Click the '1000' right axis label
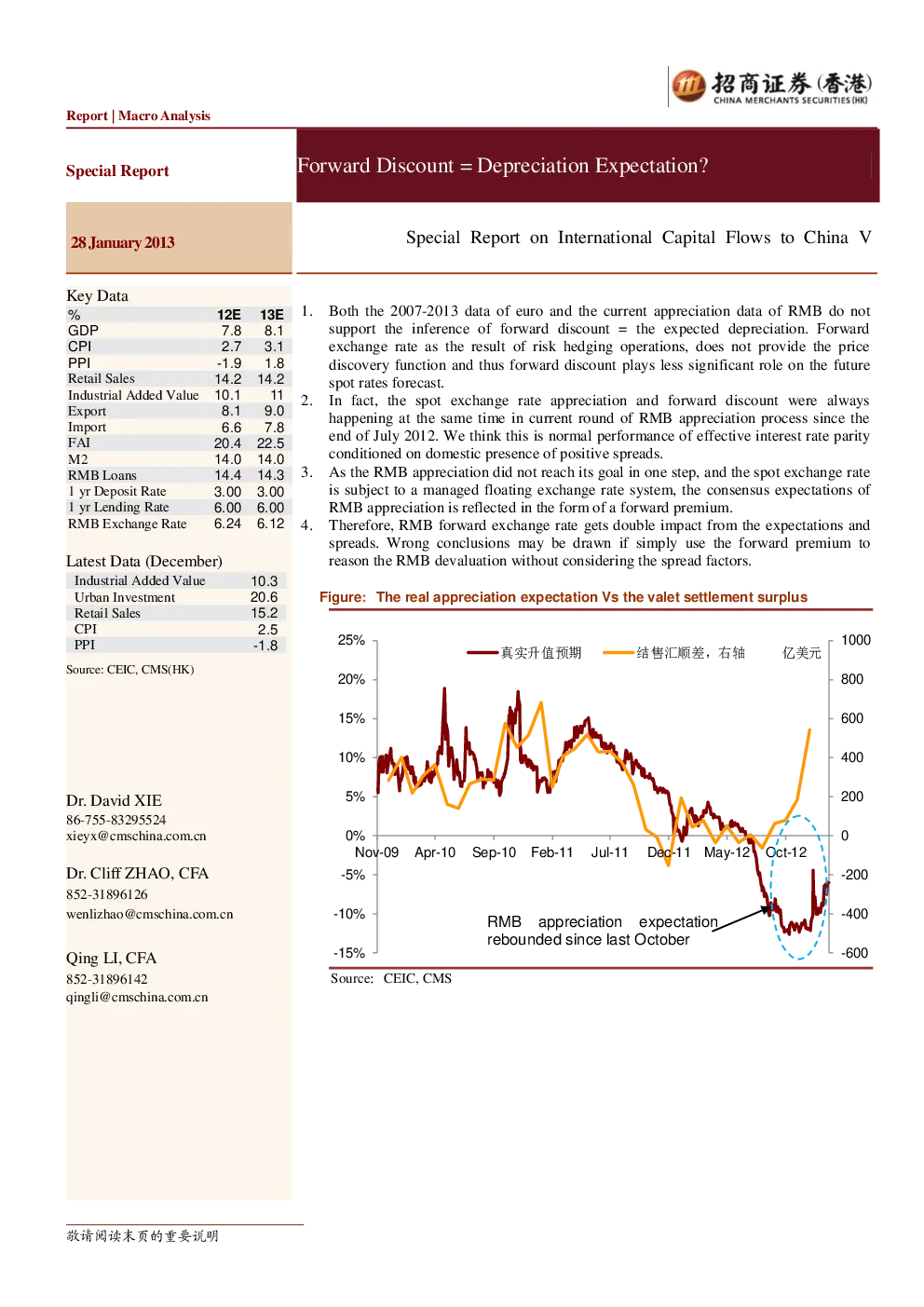Viewport: 924px width, 1307px height. coord(856,640)
